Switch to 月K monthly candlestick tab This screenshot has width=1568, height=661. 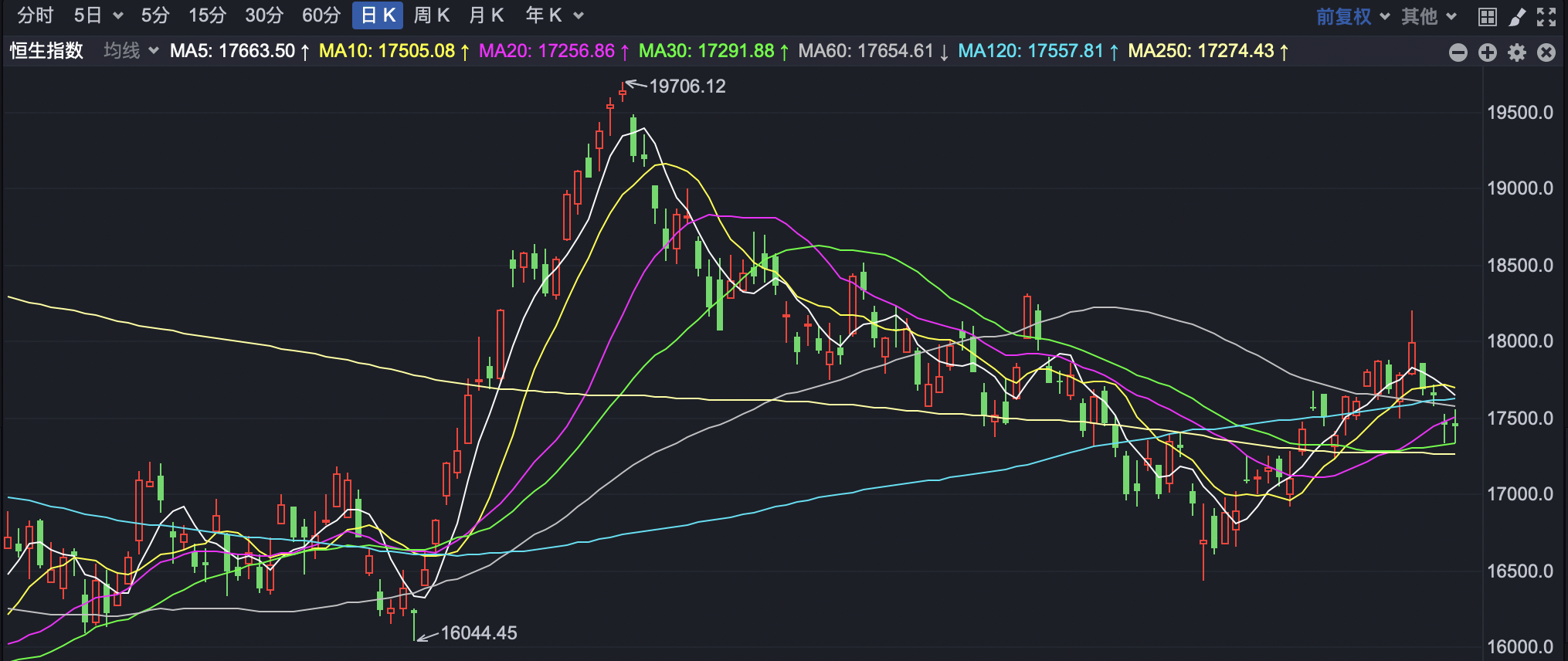[487, 15]
